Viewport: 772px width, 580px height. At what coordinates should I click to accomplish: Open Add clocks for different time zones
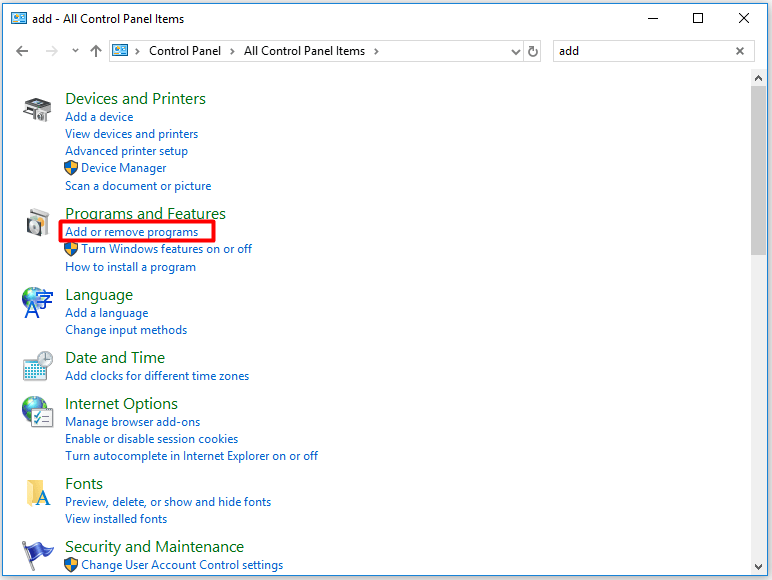[x=157, y=376]
